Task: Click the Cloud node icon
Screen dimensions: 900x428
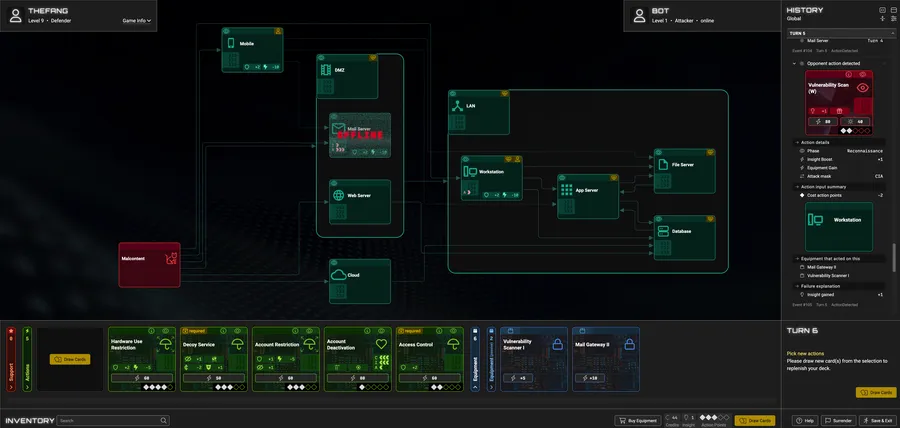Action: pyautogui.click(x=338, y=275)
